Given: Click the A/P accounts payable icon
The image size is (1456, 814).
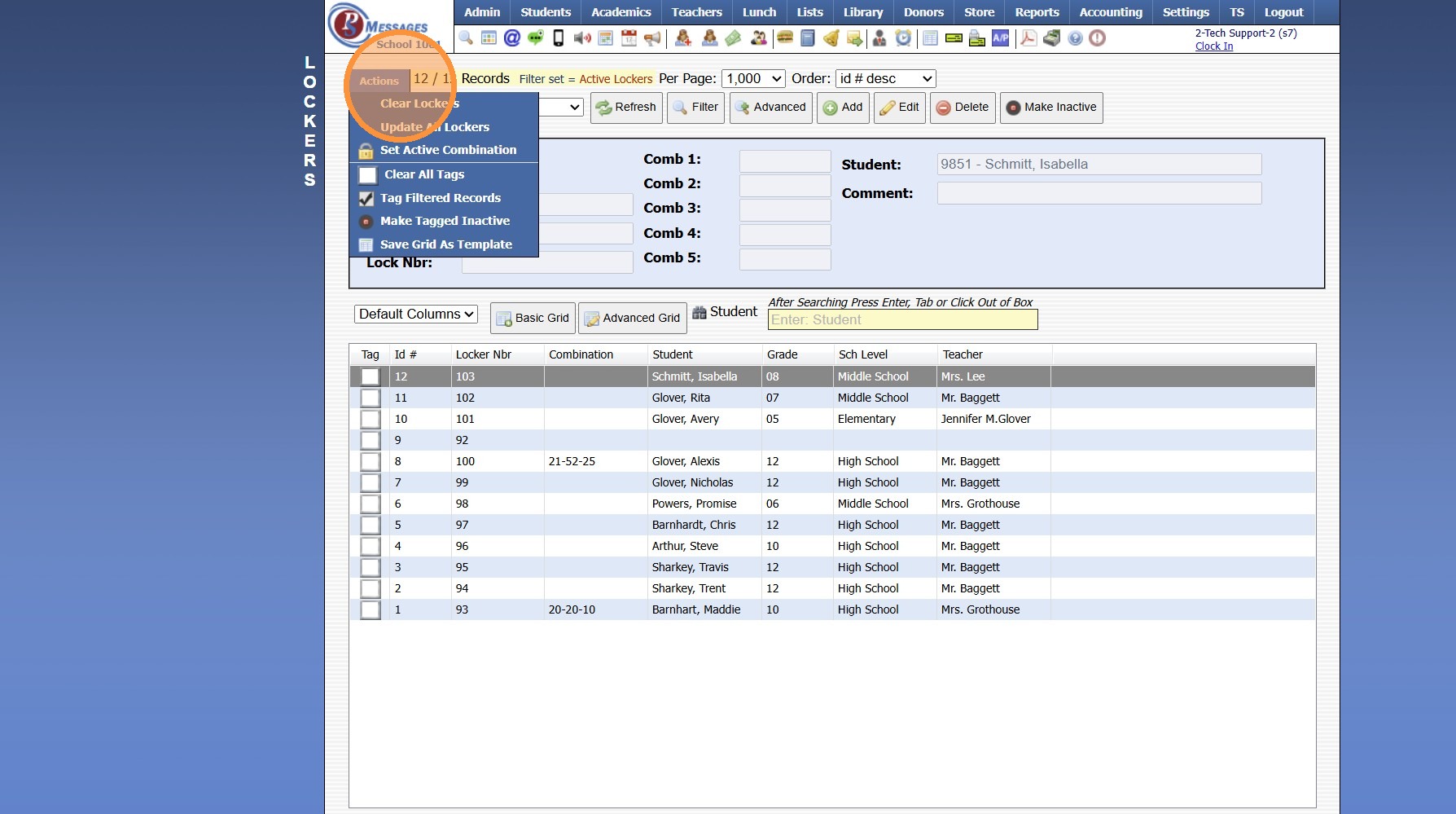Looking at the screenshot, I should click(1000, 38).
